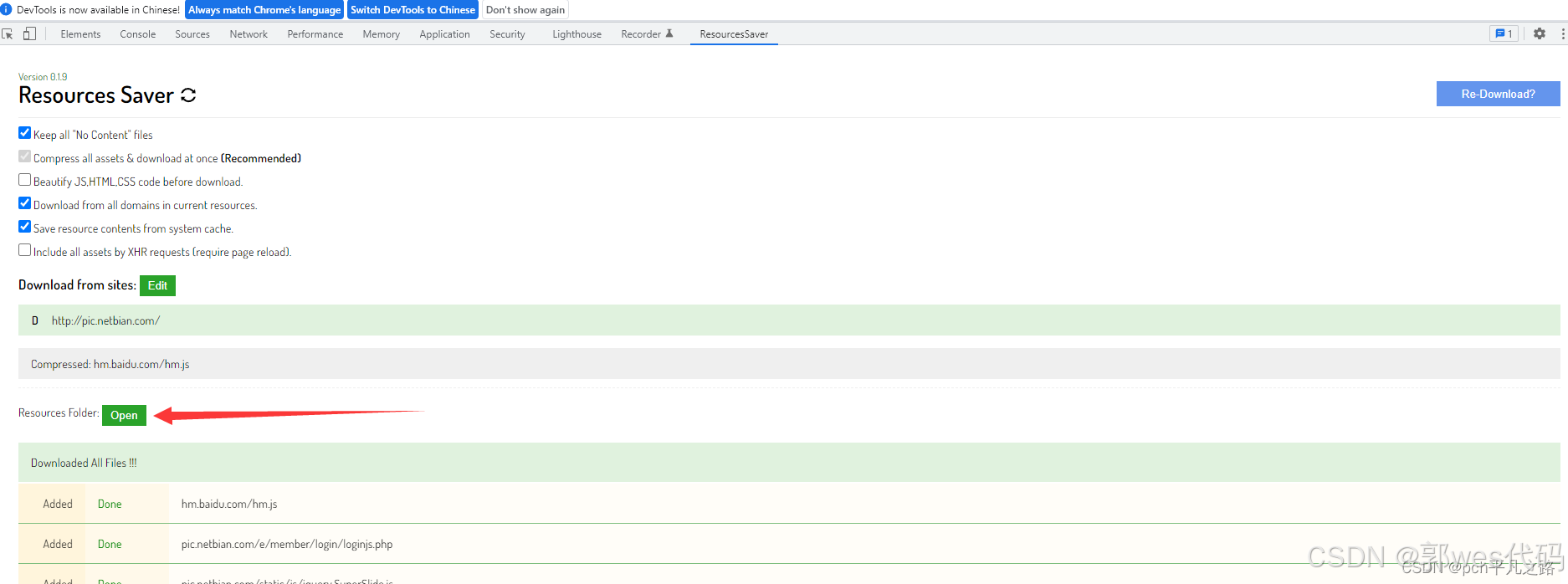
Task: Click Done status for hm.baidu.com/hm.js
Action: (x=110, y=504)
